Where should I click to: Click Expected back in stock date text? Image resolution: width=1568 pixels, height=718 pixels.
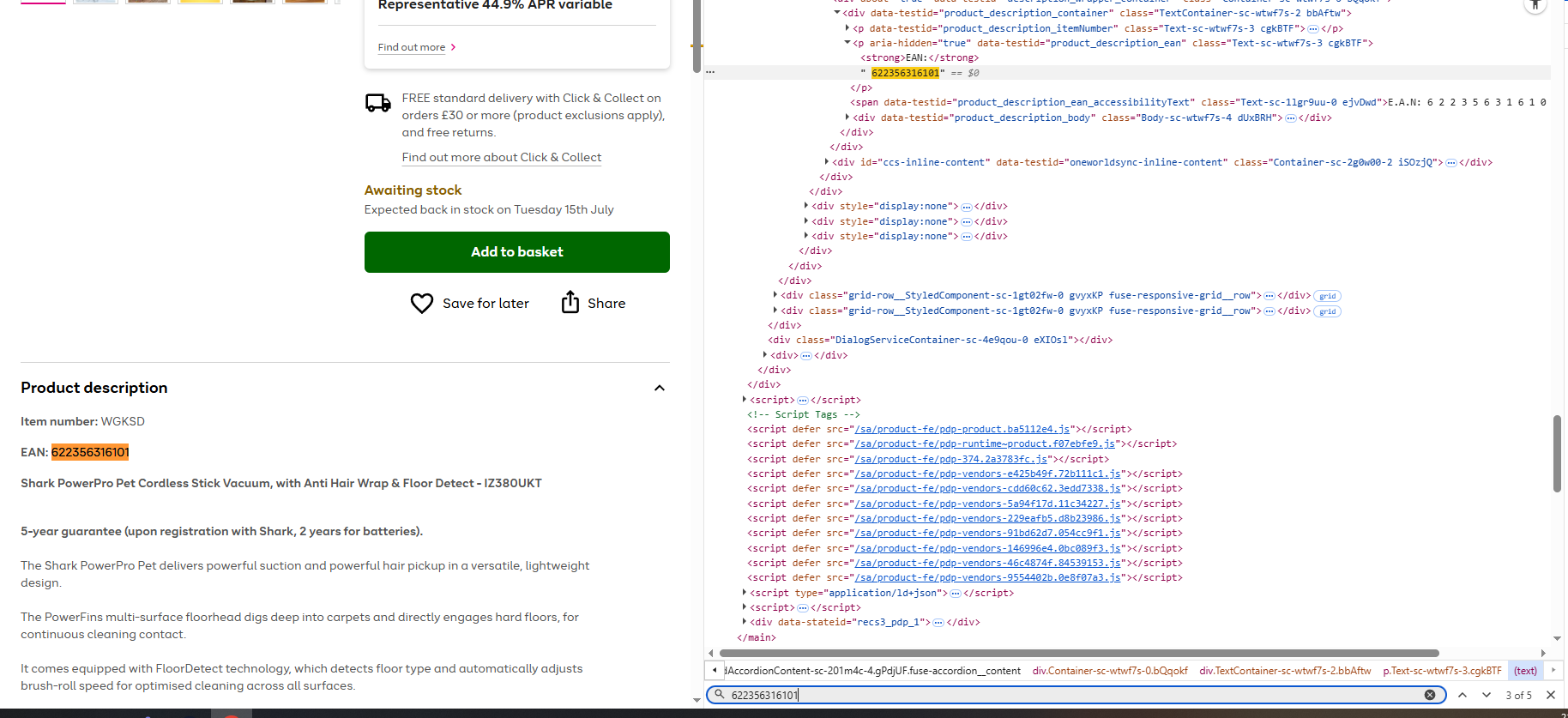[489, 209]
